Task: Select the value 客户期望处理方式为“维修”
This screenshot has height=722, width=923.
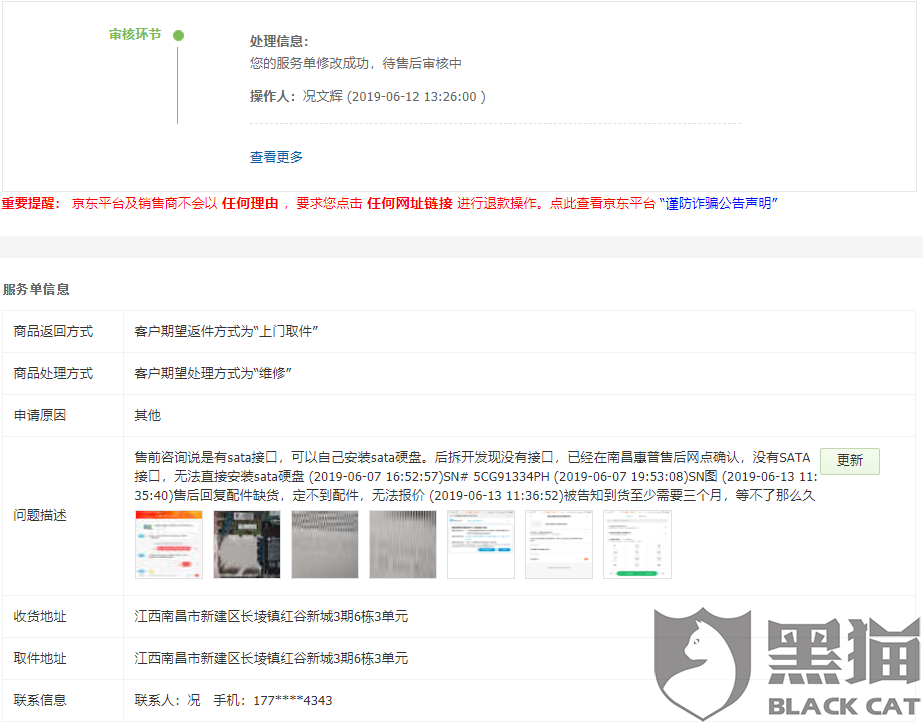Action: point(213,374)
